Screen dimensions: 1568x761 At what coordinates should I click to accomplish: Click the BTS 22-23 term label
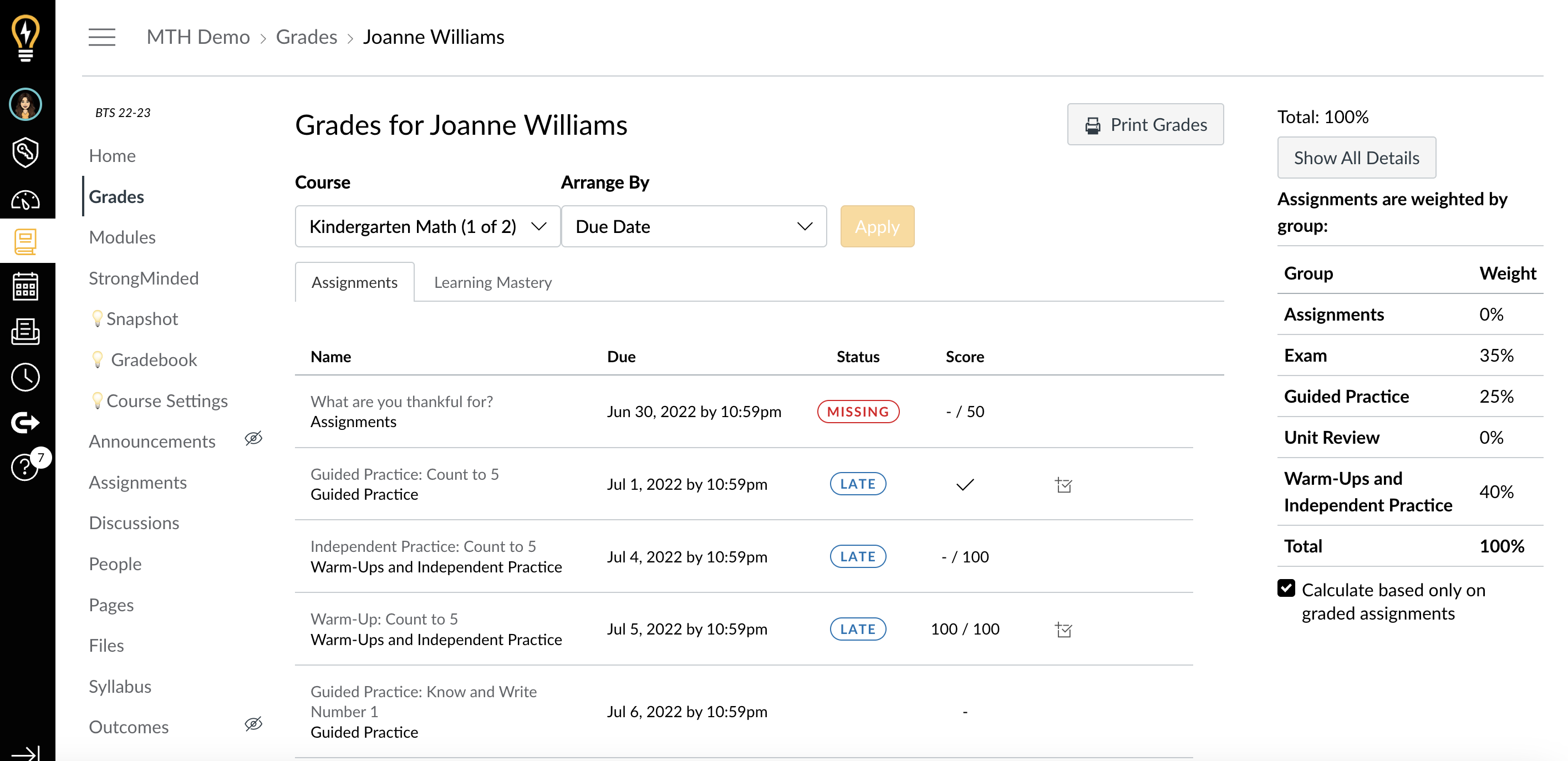123,113
